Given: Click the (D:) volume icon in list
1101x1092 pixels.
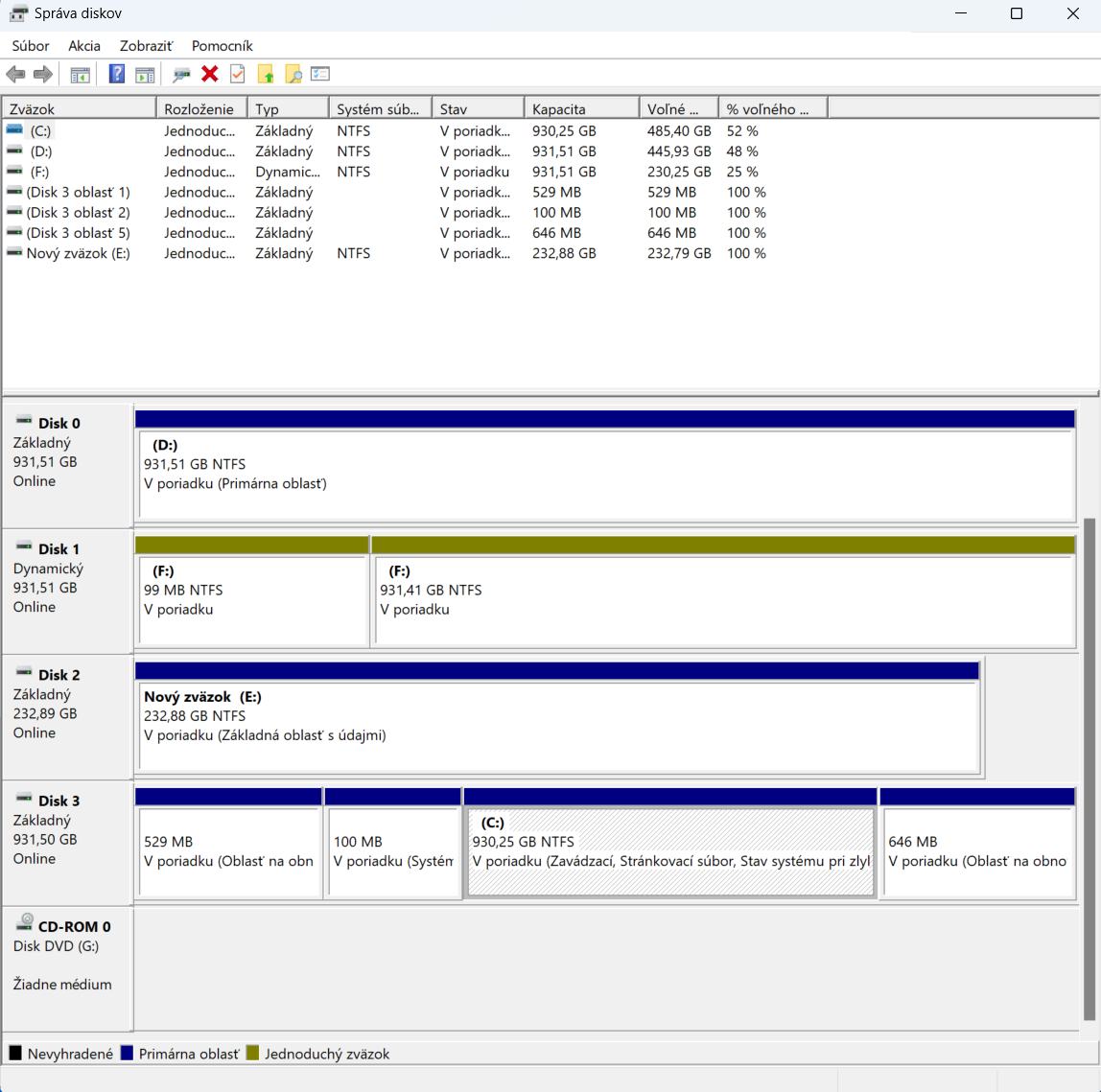Looking at the screenshot, I should point(14,151).
